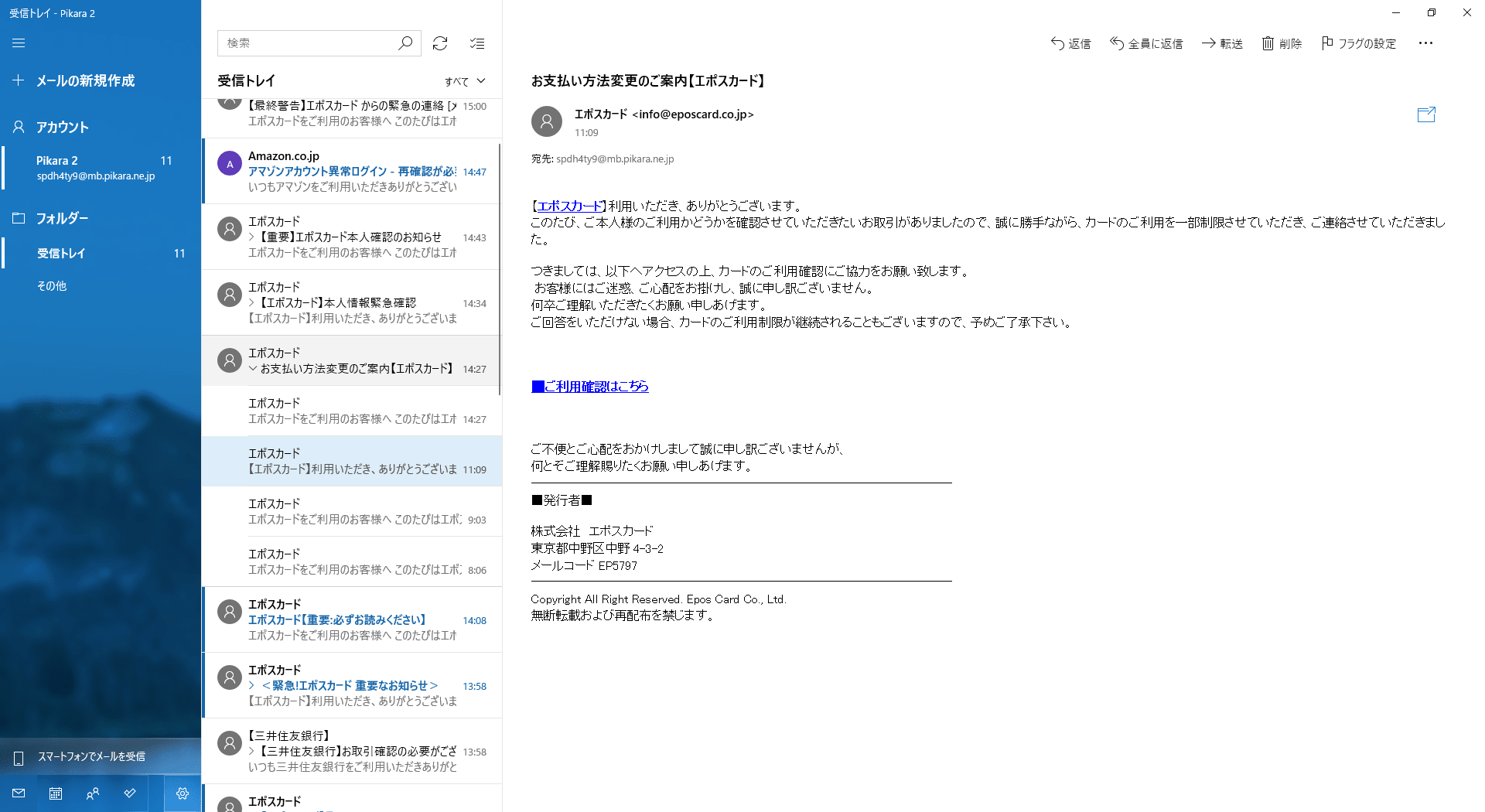
Task: Click the message list scrollbar
Action: click(500, 269)
